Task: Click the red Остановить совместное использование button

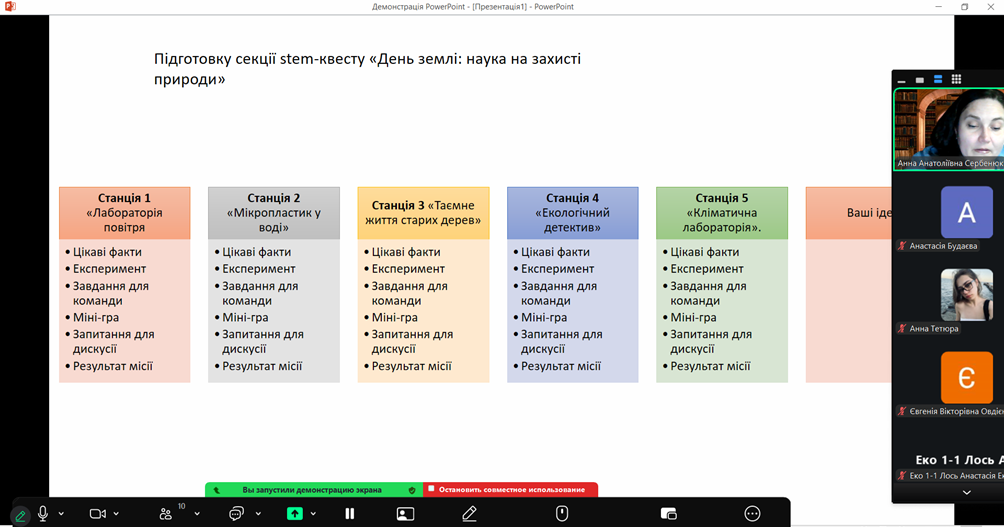Action: 510,490
